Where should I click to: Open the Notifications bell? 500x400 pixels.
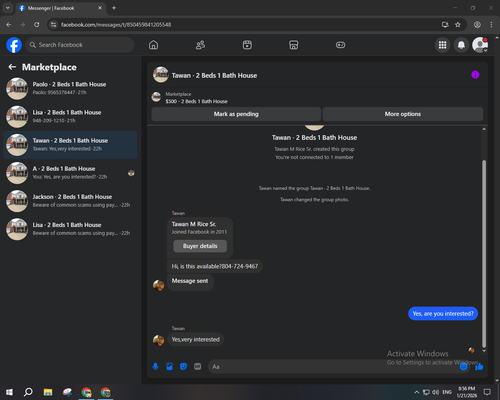pos(461,45)
